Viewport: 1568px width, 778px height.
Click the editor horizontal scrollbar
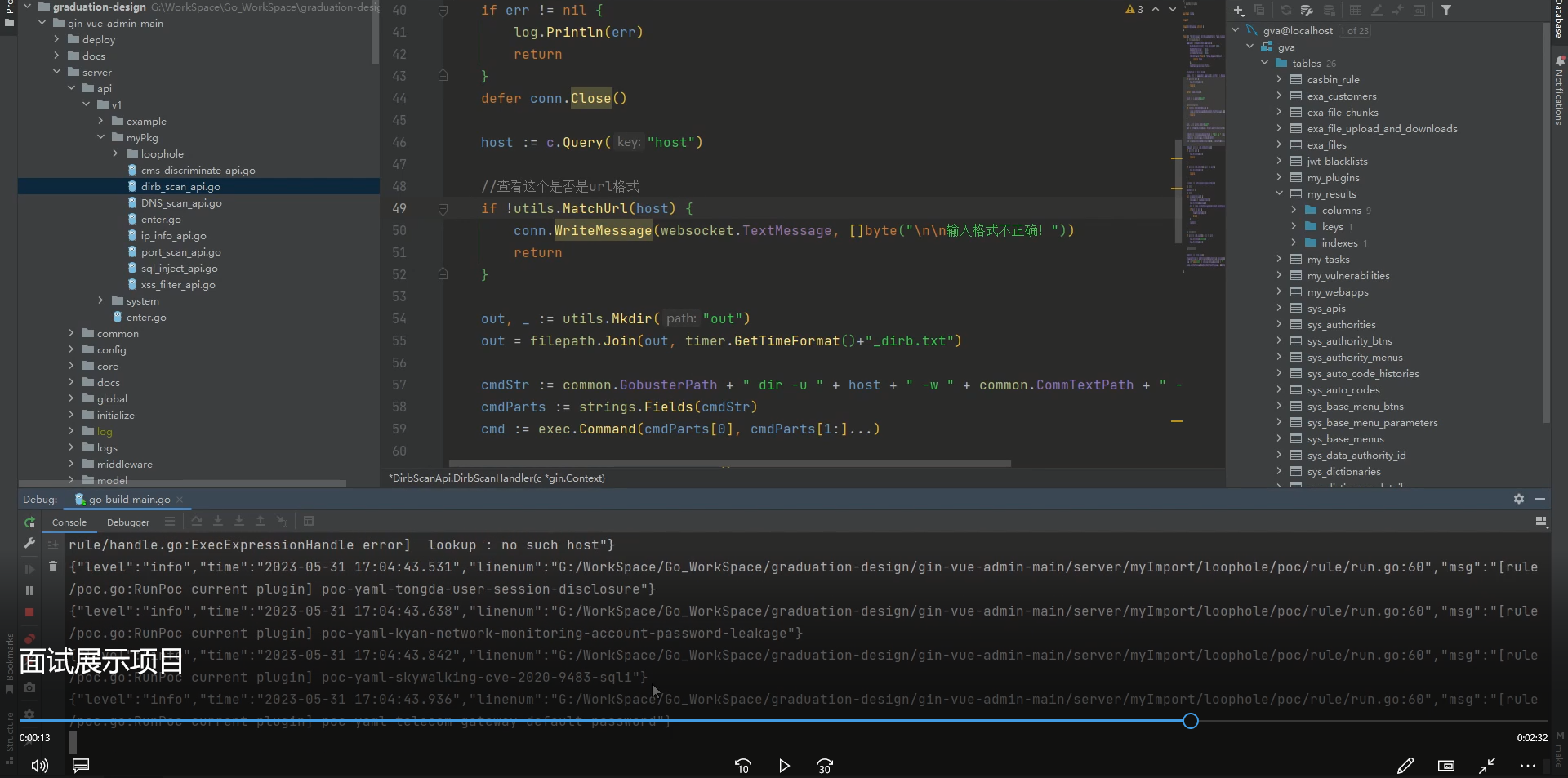(x=729, y=464)
